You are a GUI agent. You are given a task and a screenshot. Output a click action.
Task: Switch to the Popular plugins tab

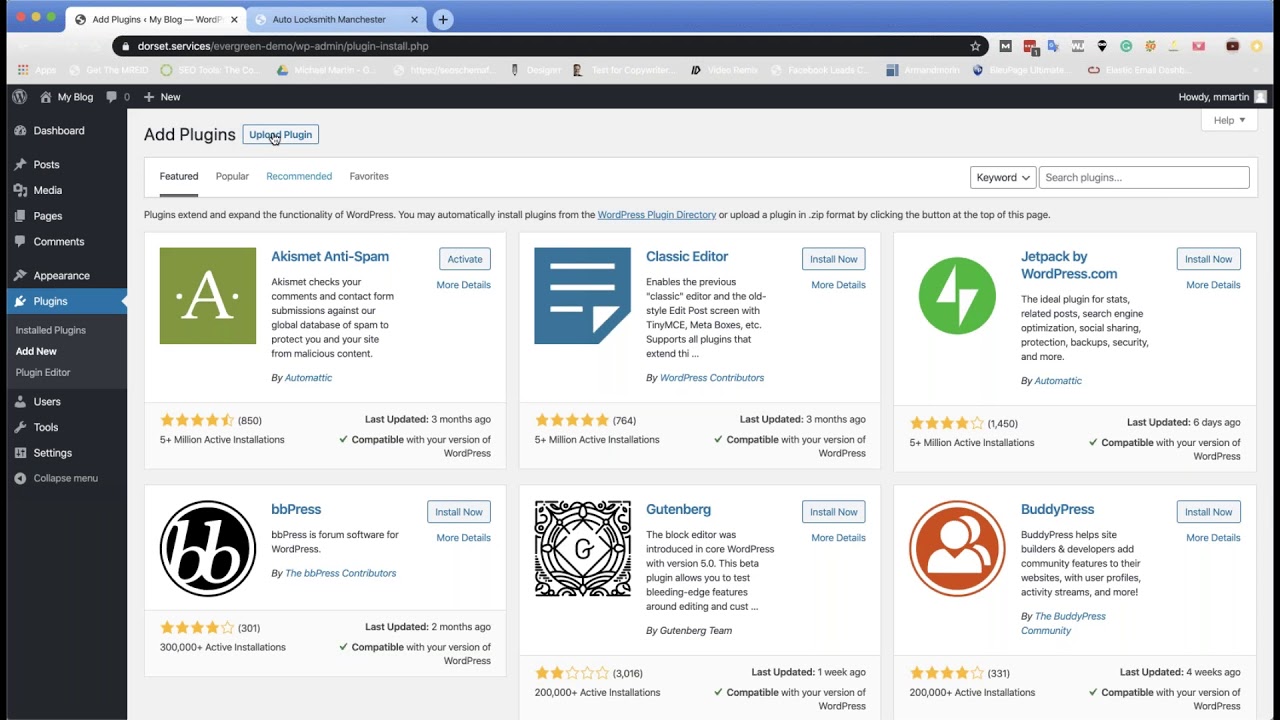tap(232, 176)
